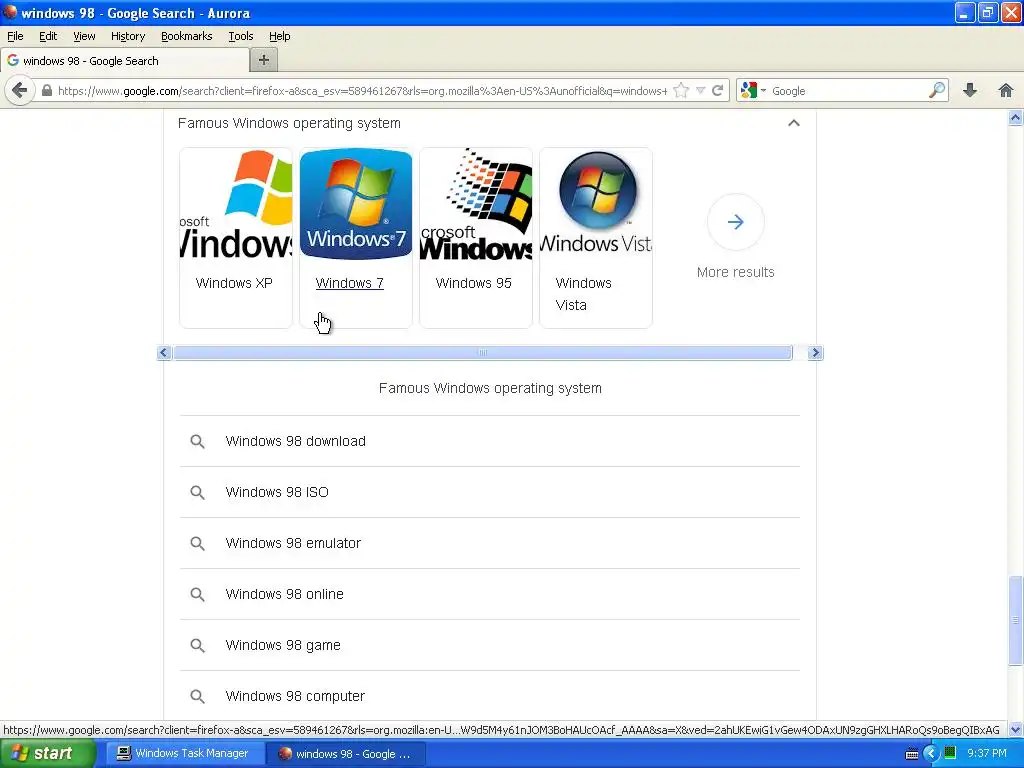Collapse Famous Windows operating system section
The height and width of the screenshot is (768, 1024).
coord(793,123)
